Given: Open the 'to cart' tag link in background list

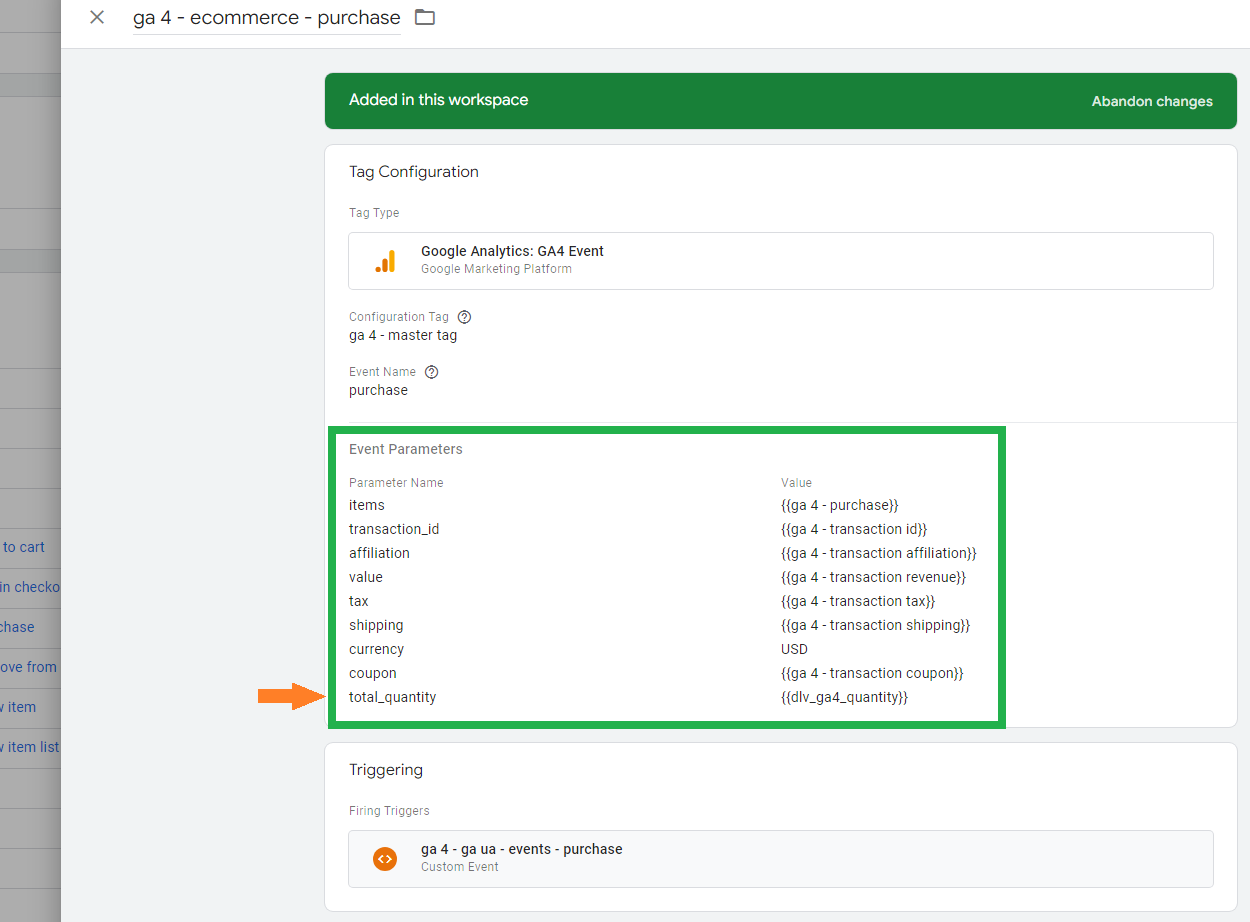Looking at the screenshot, I should 22,547.
